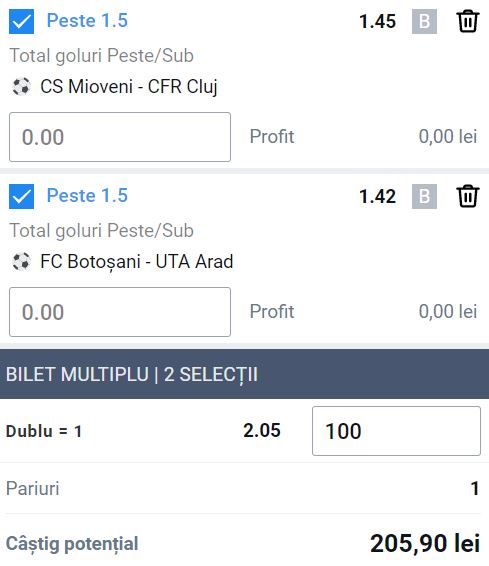The image size is (489, 566).
Task: Click the second Peste 1.5 selection label
Action: point(87,195)
